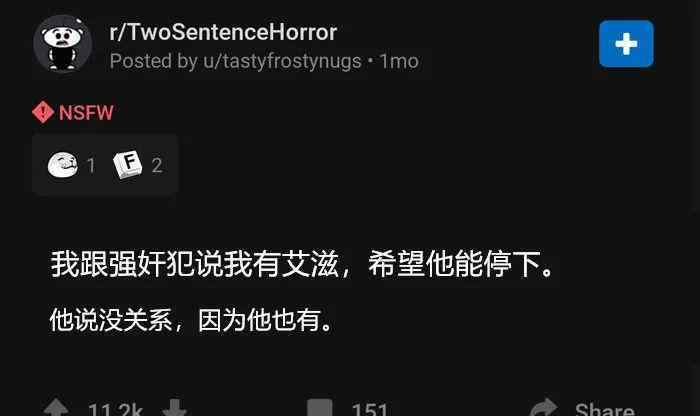Click the red NSFW warning diamond icon
The height and width of the screenshot is (416, 700).
pos(43,112)
